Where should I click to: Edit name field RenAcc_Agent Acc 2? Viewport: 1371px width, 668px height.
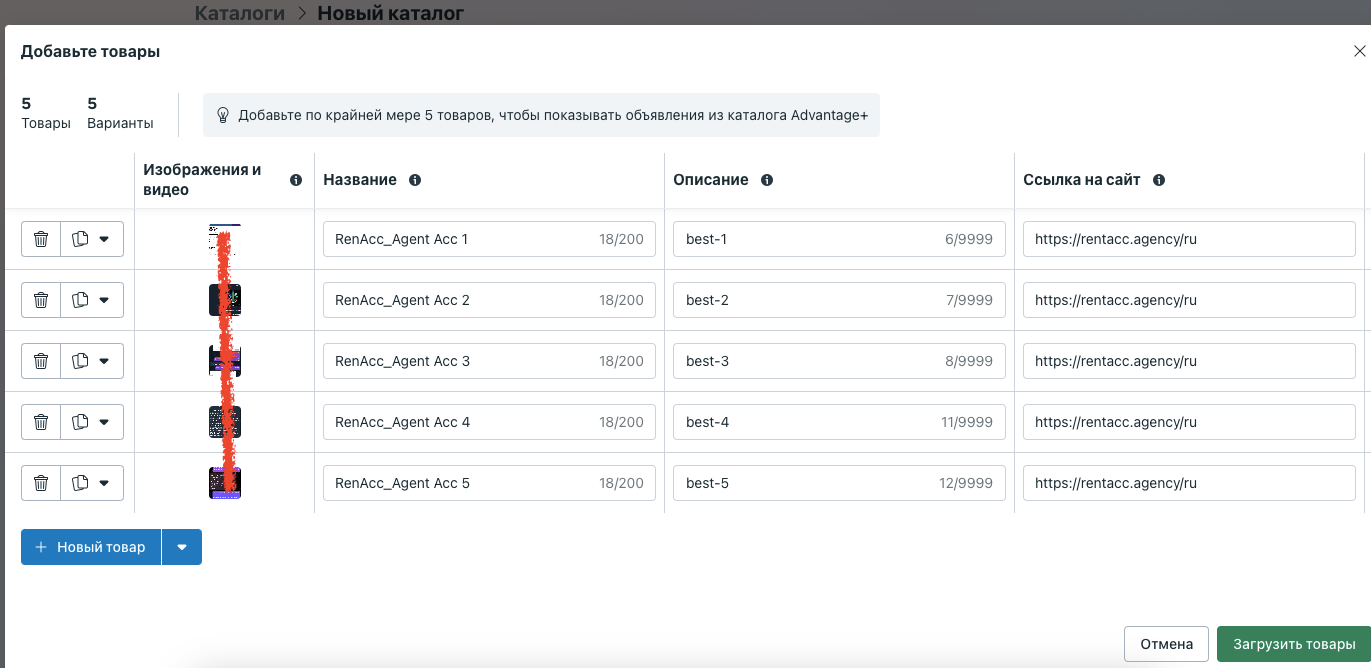pos(489,300)
